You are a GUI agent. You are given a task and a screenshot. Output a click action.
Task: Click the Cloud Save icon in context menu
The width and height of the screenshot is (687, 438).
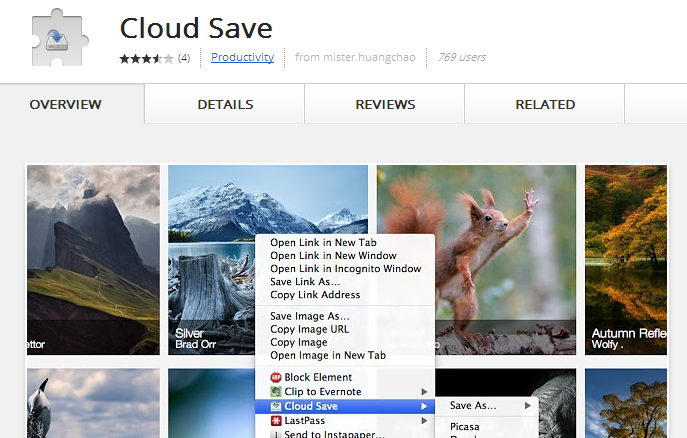[x=276, y=406]
